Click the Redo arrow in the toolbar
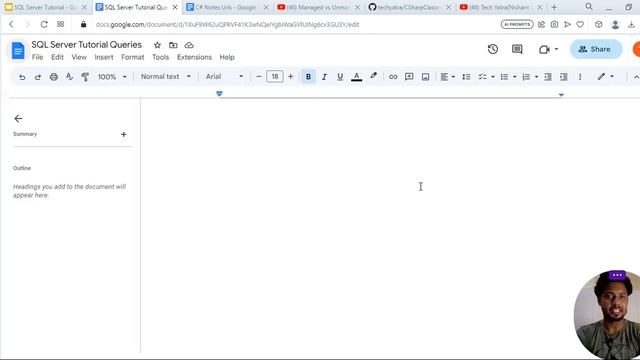 point(38,77)
